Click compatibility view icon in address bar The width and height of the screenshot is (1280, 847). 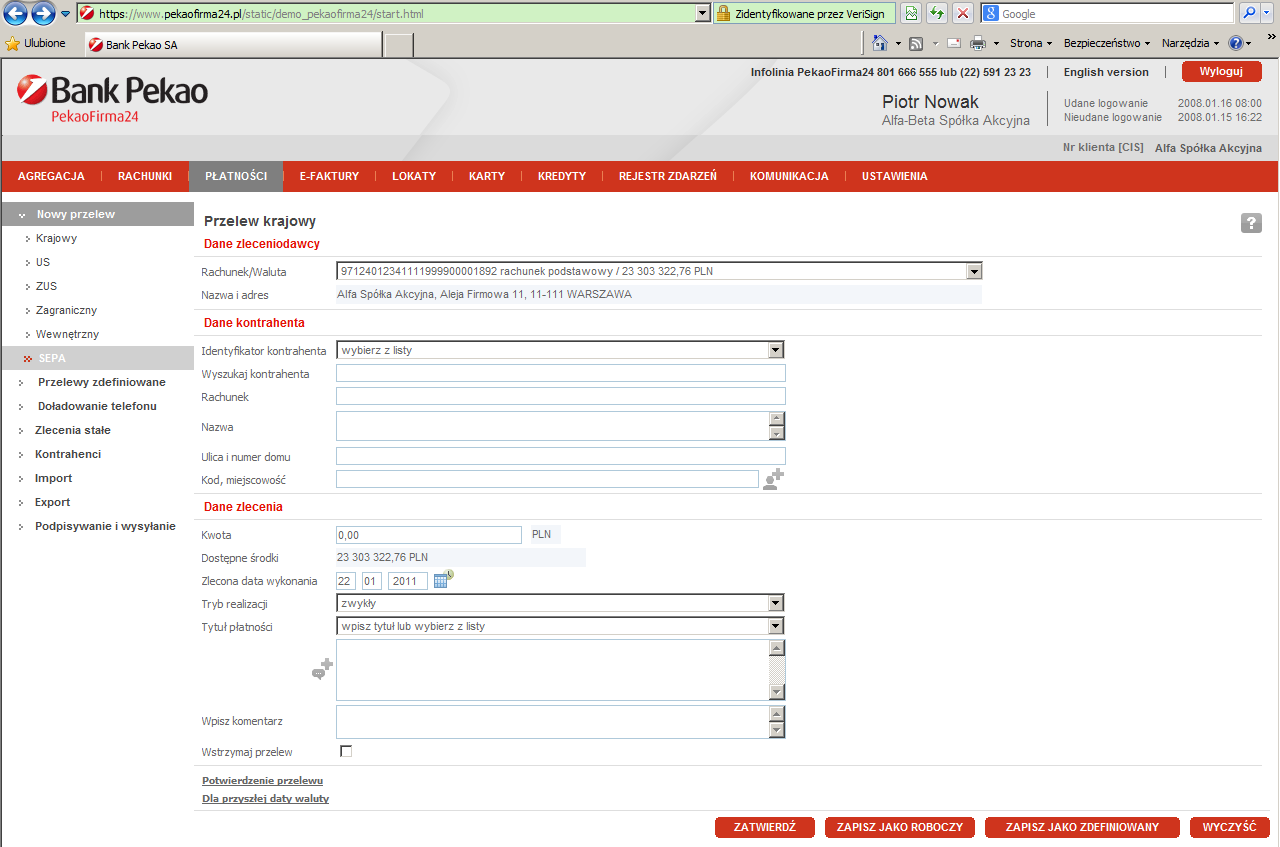[911, 13]
